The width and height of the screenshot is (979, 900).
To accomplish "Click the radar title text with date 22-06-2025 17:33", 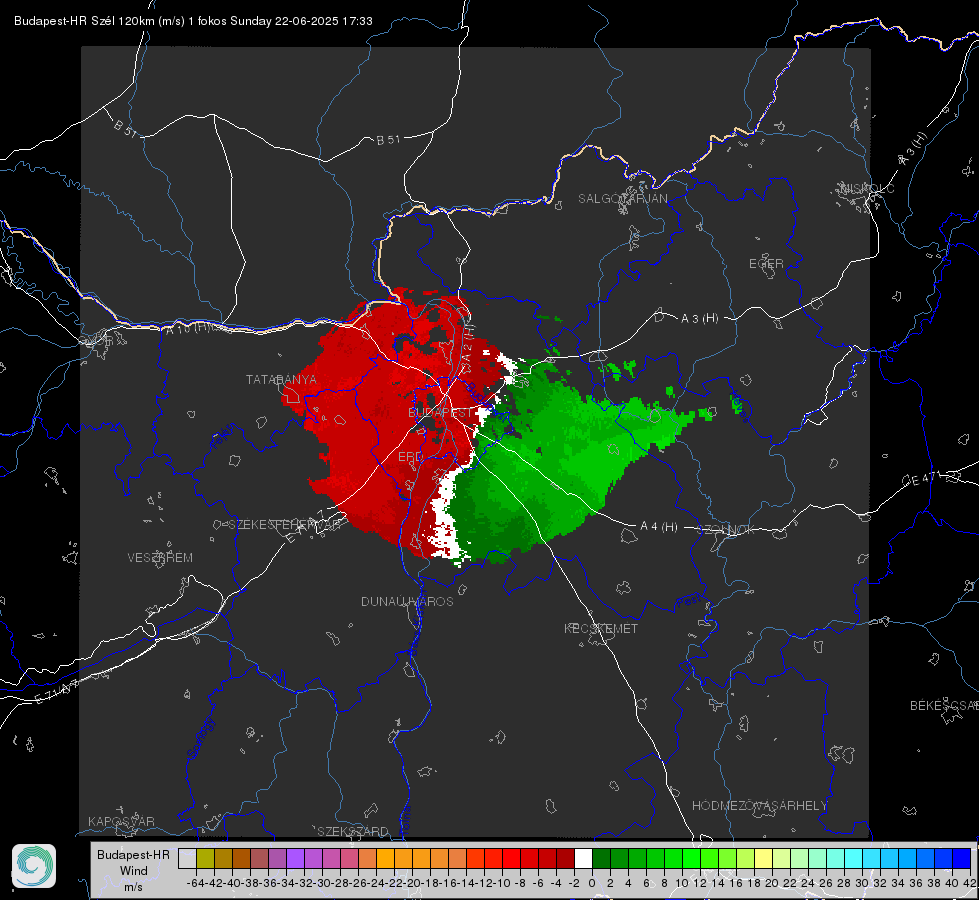I will pyautogui.click(x=193, y=21).
